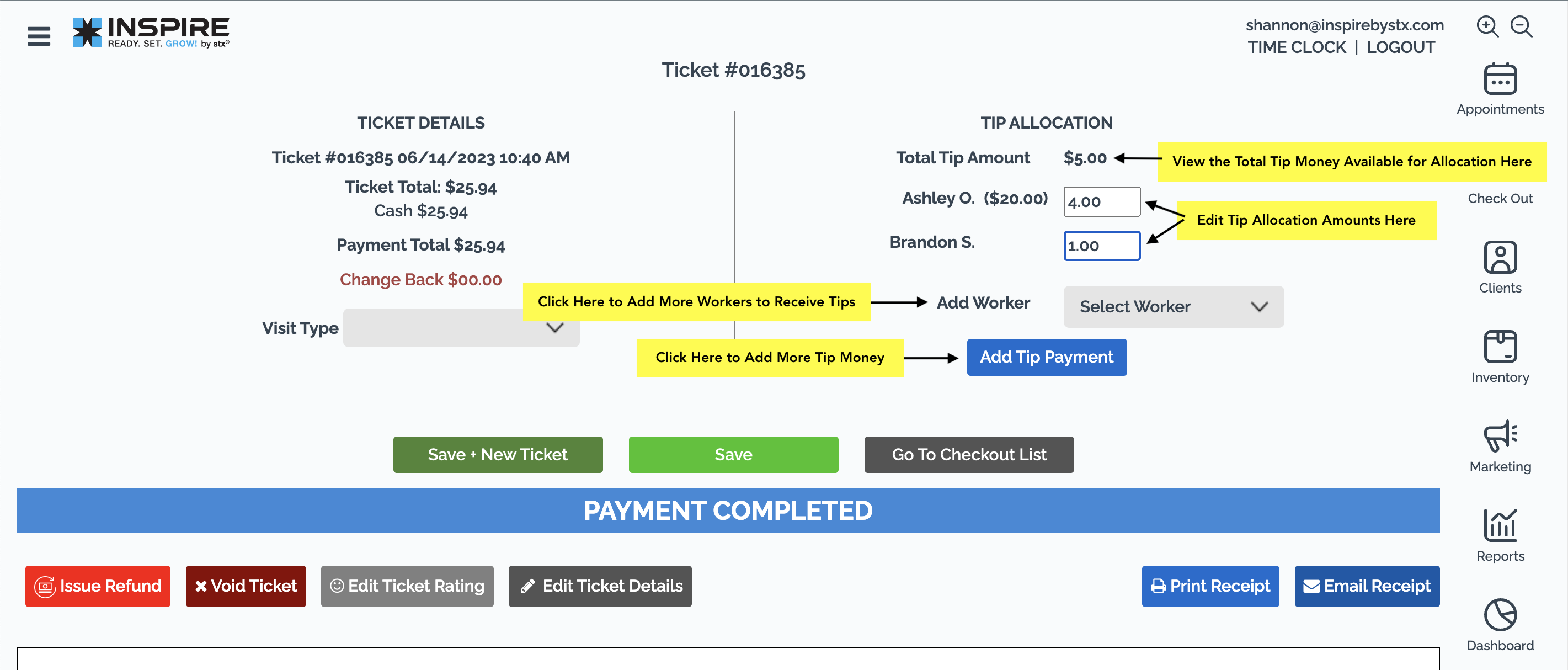
Task: Click the Save + New Ticket button
Action: (x=498, y=454)
